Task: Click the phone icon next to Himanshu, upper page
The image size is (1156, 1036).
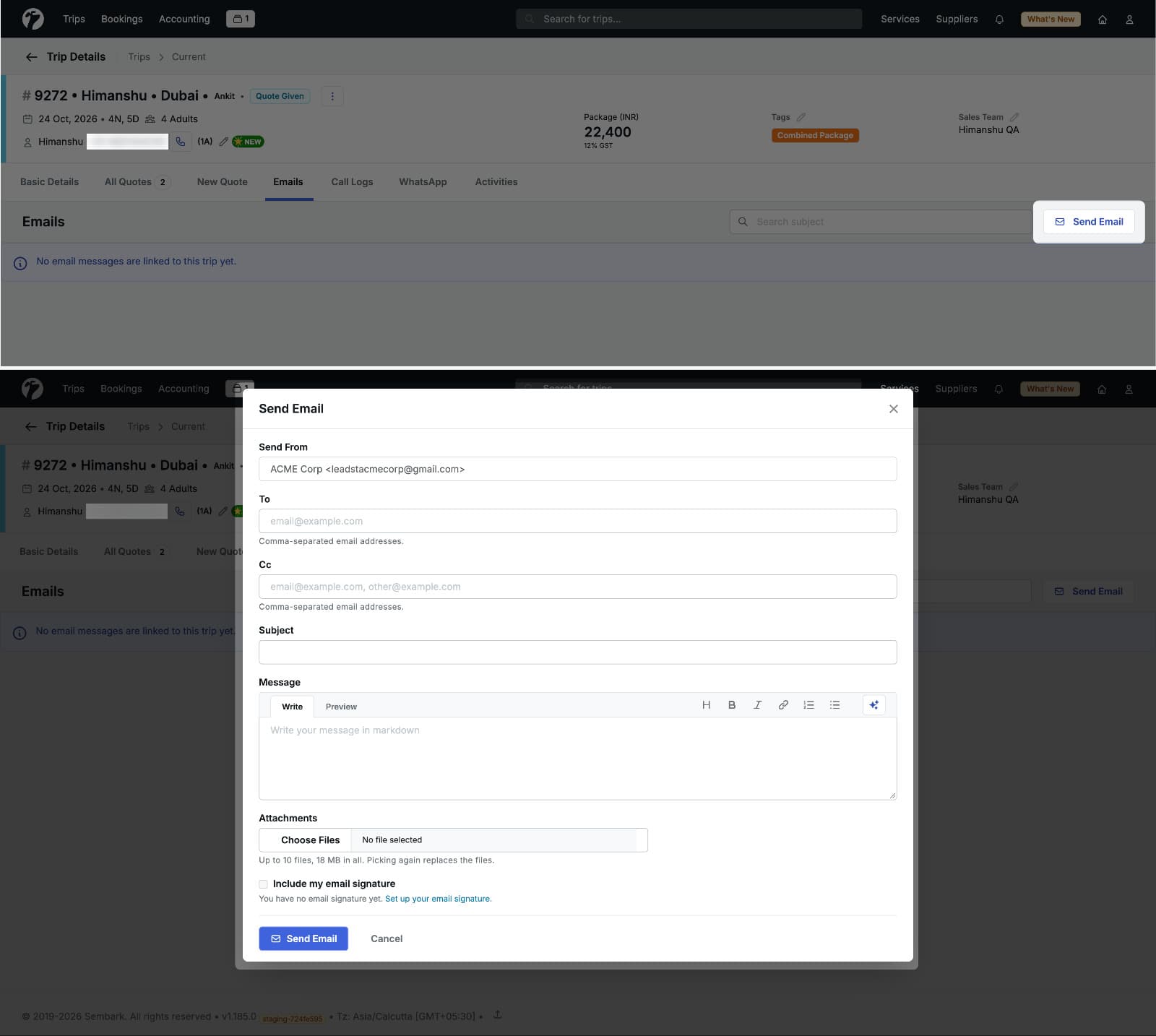Action: coord(181,142)
